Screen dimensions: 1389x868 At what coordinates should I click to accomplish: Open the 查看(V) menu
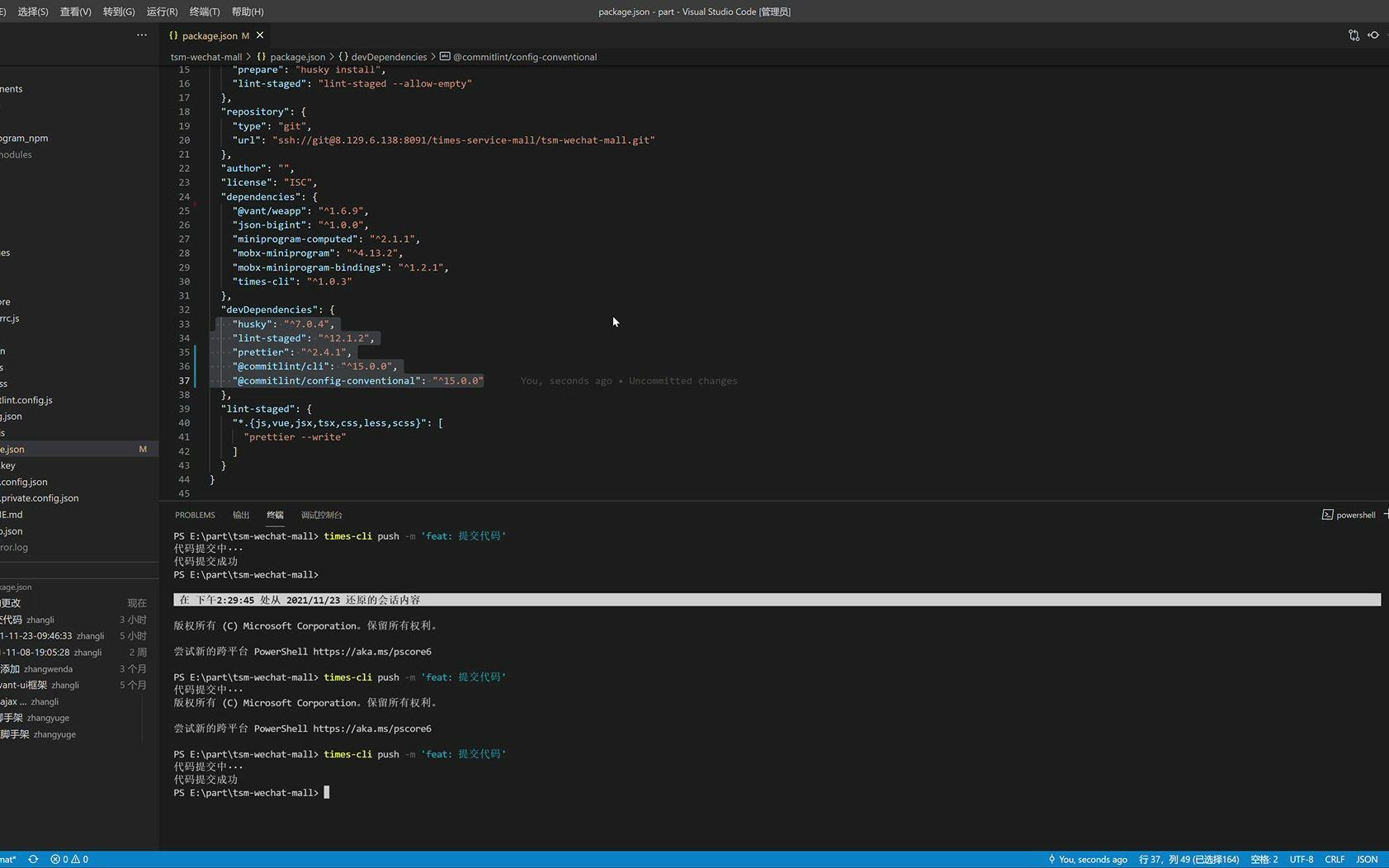pos(76,12)
